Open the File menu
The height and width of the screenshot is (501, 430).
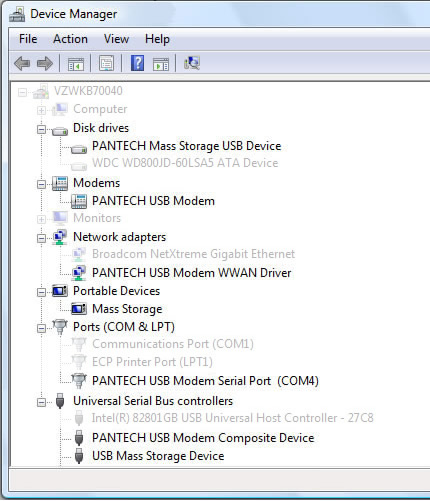click(28, 39)
